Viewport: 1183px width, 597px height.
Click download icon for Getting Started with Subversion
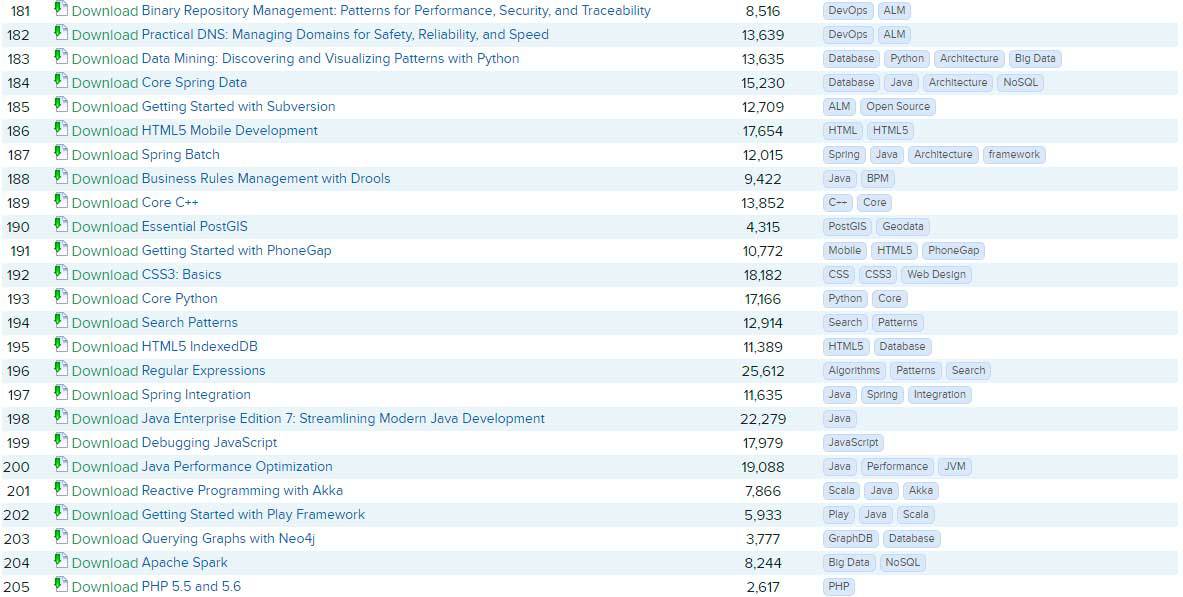coord(61,105)
